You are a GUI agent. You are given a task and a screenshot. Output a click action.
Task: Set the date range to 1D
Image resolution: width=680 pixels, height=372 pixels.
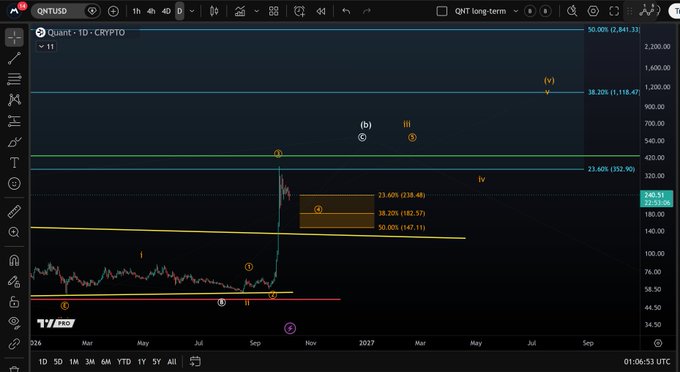click(42, 361)
